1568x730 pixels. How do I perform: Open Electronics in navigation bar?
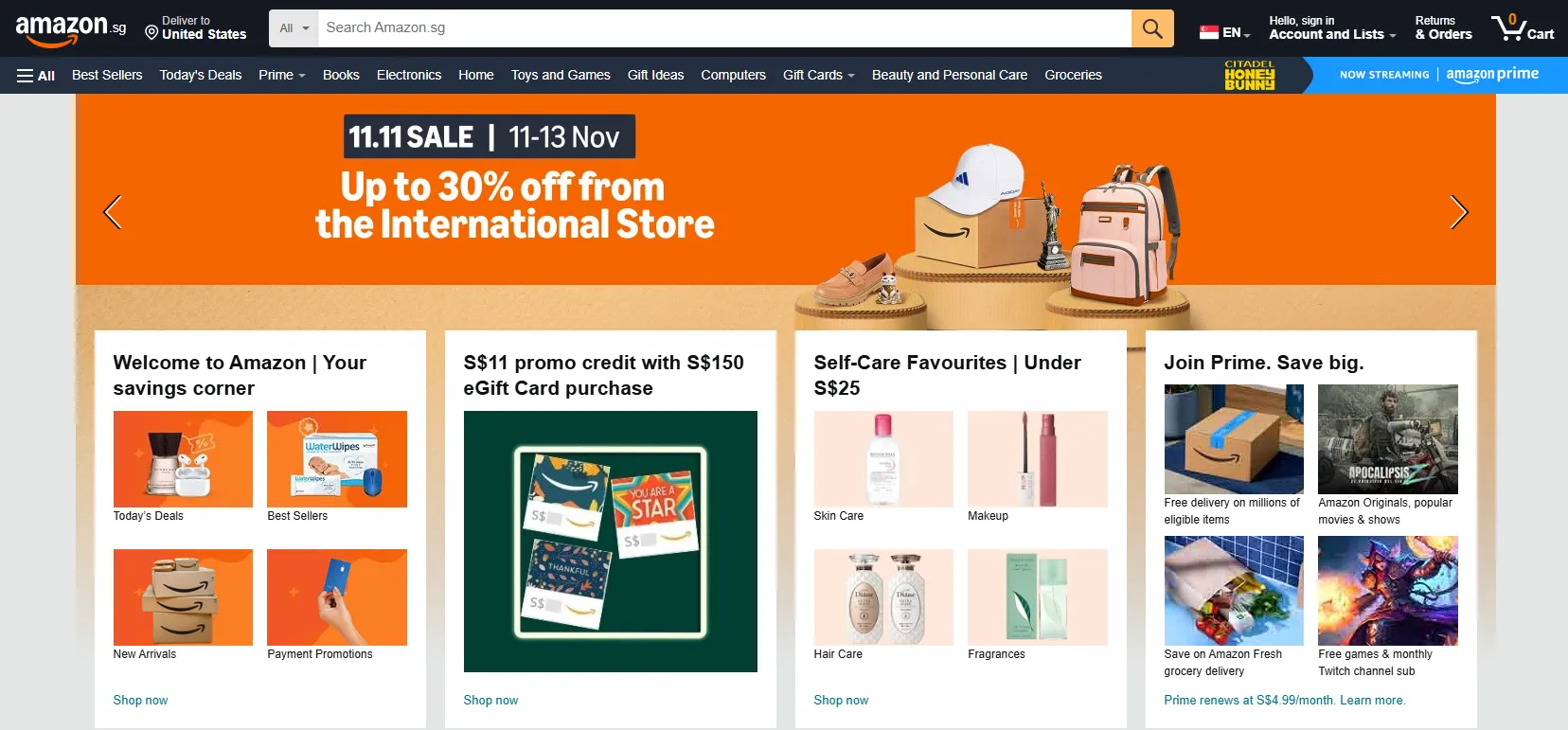409,75
